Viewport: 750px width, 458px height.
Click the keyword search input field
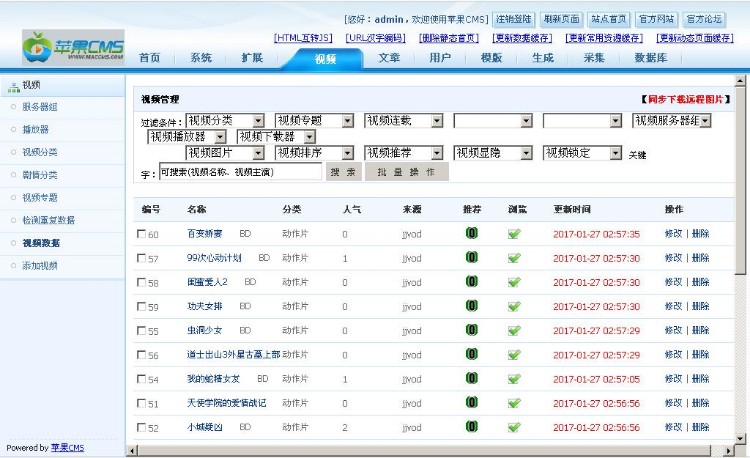[240, 172]
